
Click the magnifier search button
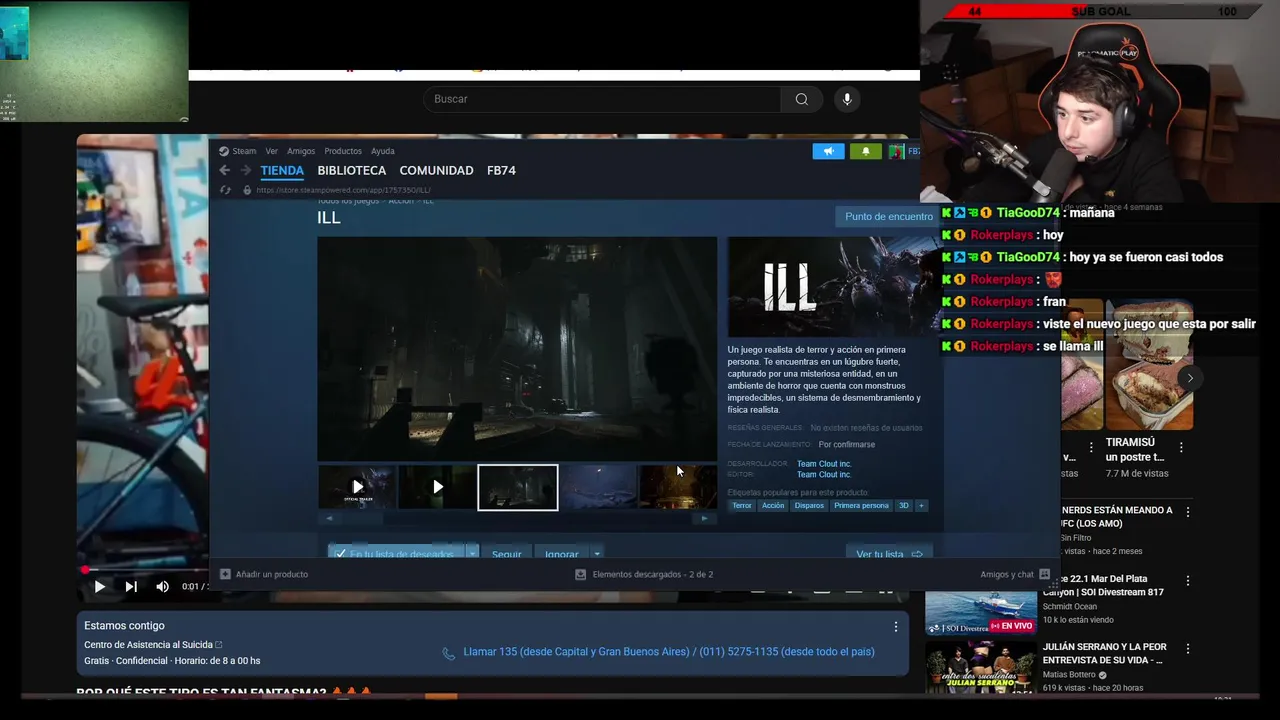pos(801,99)
